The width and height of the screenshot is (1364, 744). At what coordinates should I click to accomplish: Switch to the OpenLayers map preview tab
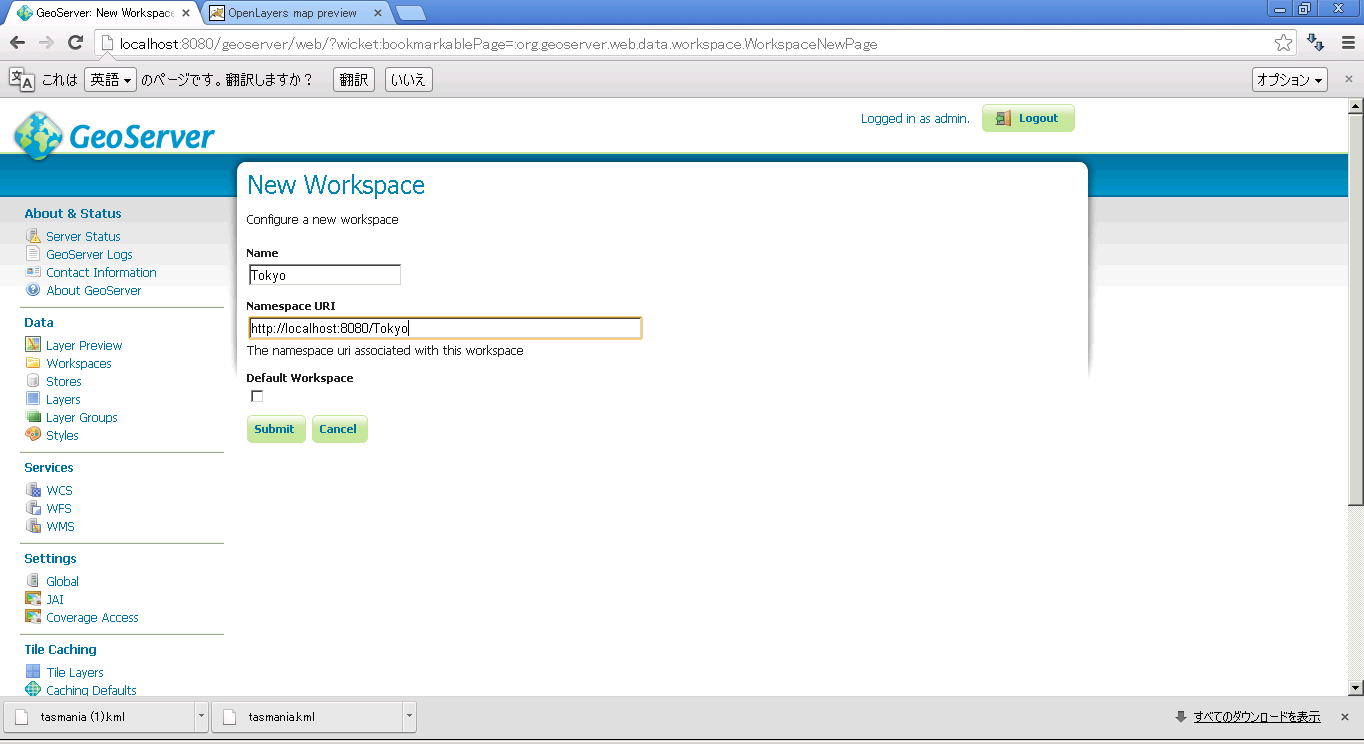tap(292, 13)
